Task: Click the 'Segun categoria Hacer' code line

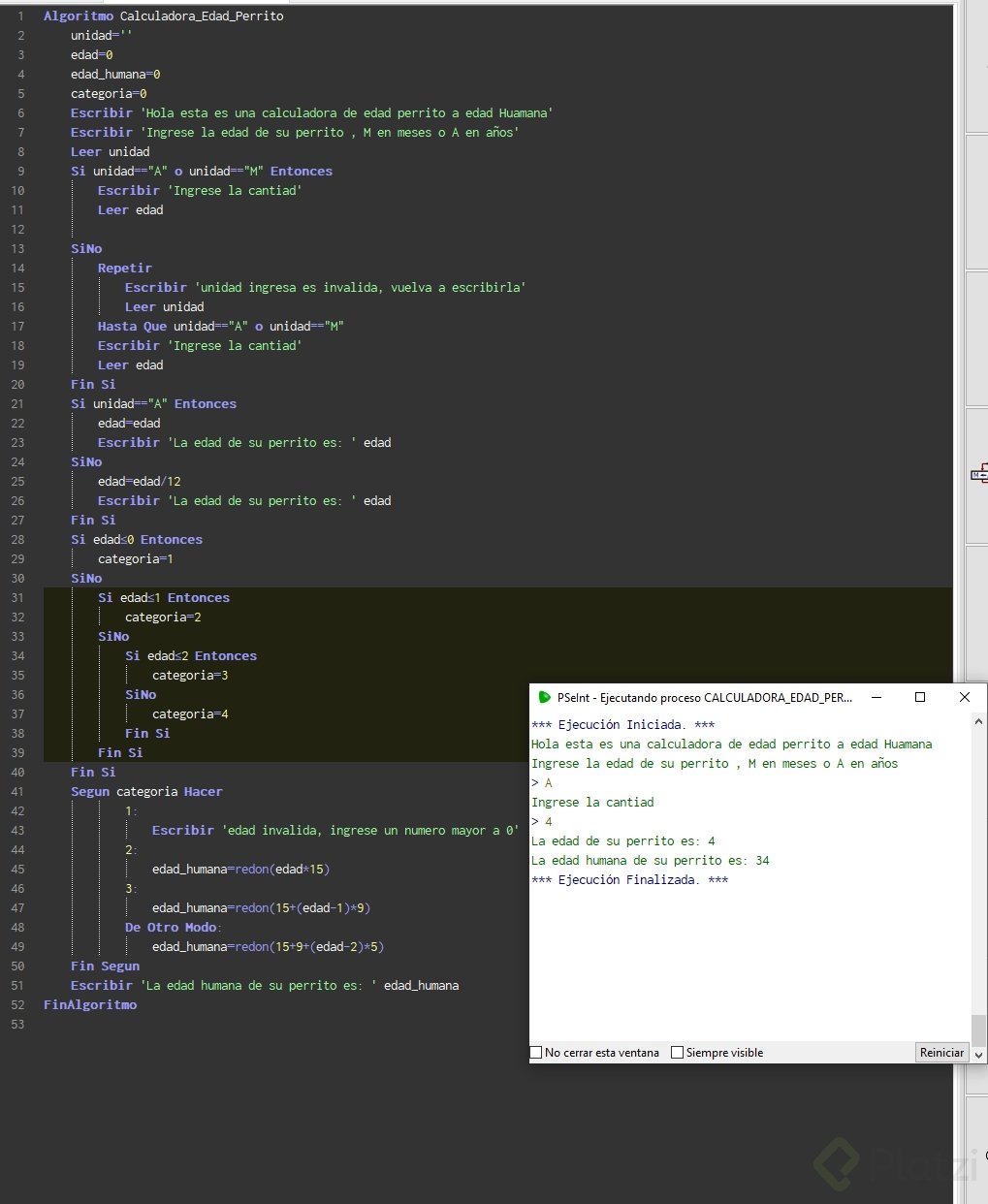Action: click(146, 791)
